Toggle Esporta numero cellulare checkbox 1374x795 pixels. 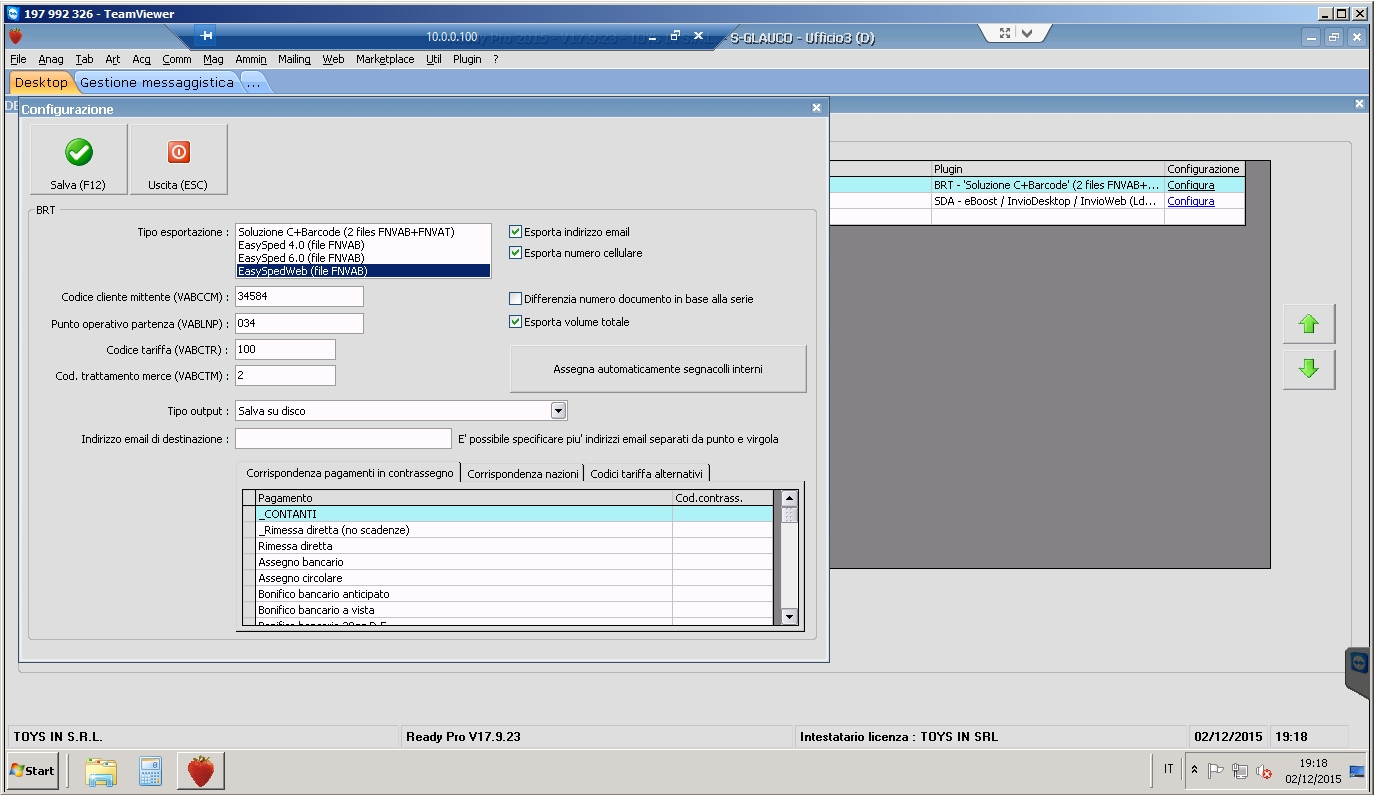(515, 253)
